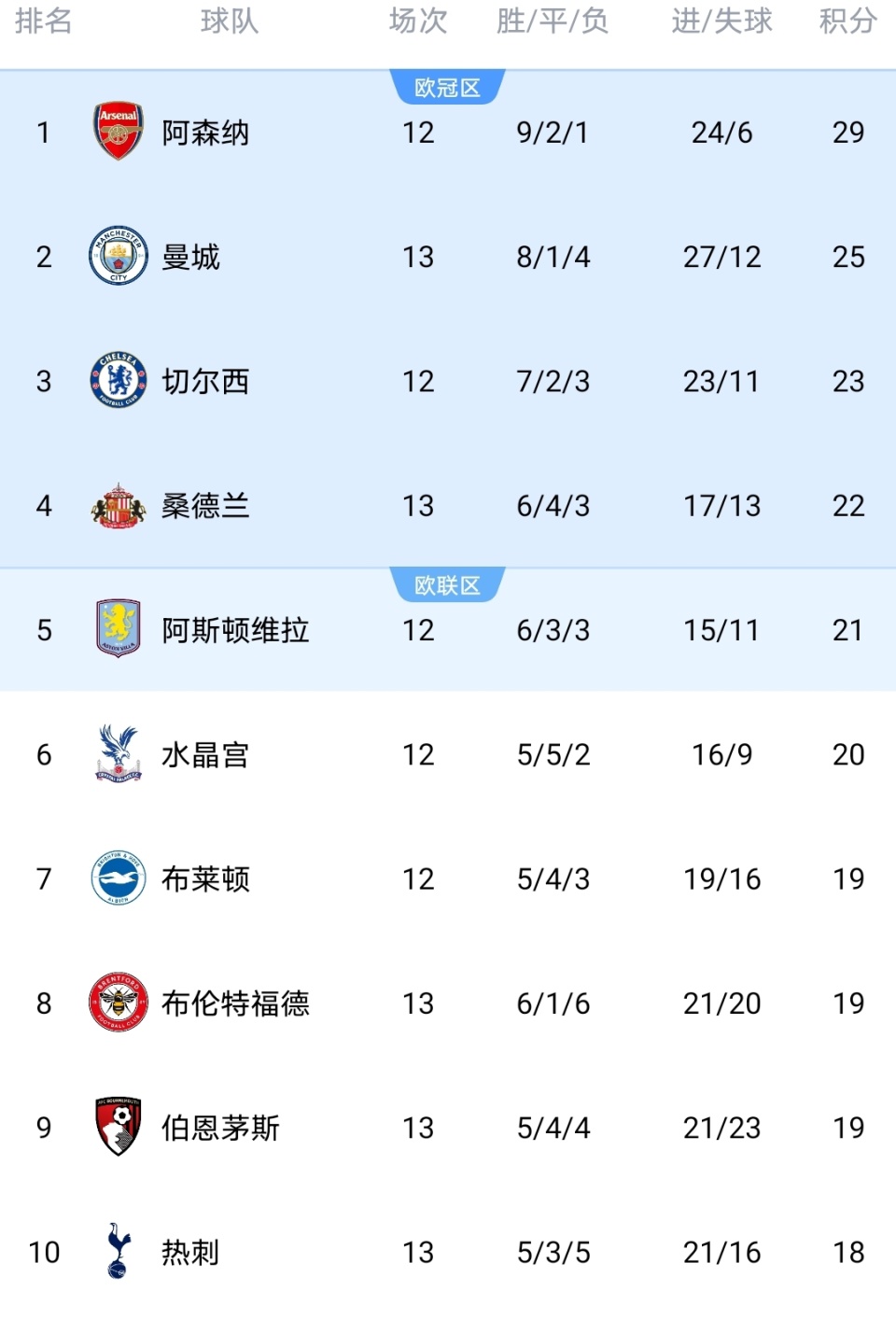Image resolution: width=896 pixels, height=1319 pixels.
Task: Select the Chelsea club logo
Action: [x=119, y=381]
